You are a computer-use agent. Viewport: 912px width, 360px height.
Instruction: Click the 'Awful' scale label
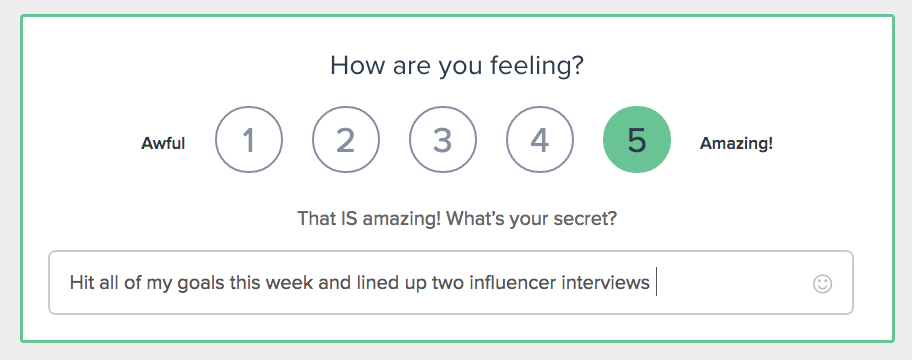point(163,143)
